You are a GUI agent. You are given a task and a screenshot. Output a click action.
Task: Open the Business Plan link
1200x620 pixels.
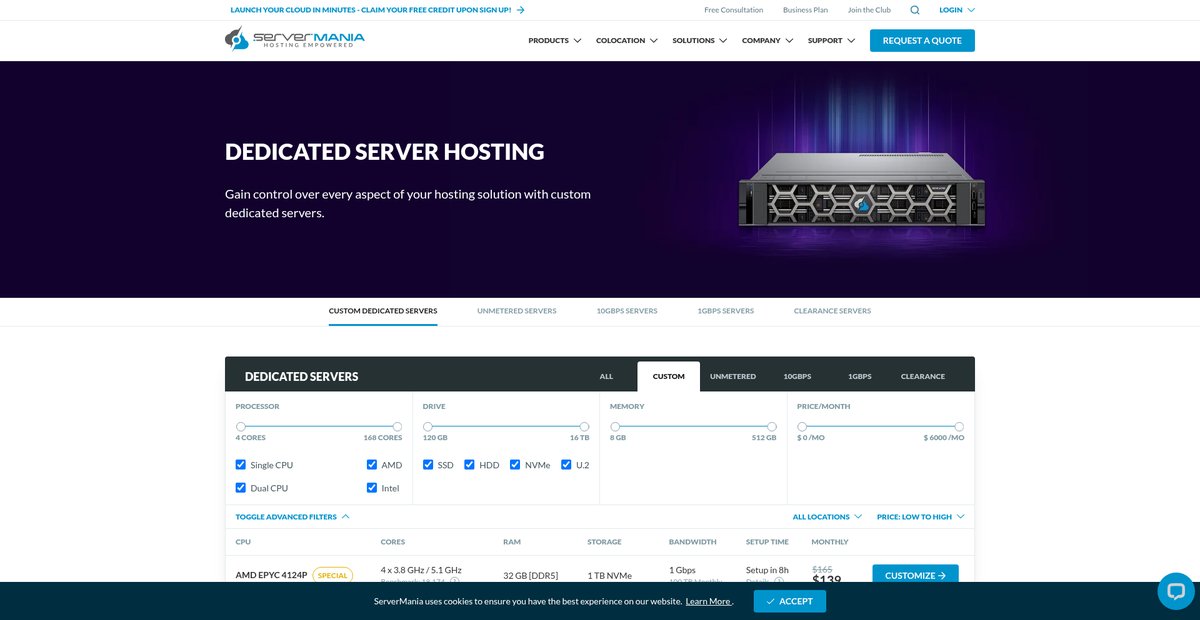pyautogui.click(x=805, y=10)
